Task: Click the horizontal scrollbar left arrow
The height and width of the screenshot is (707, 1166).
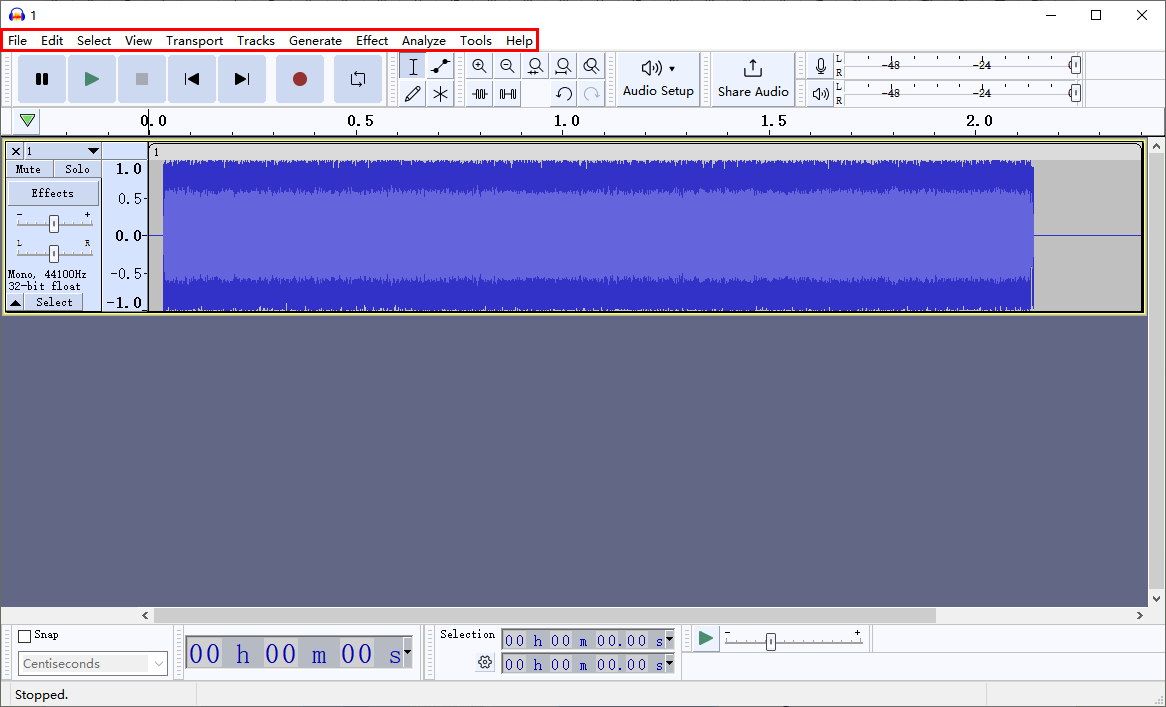Action: [145, 616]
